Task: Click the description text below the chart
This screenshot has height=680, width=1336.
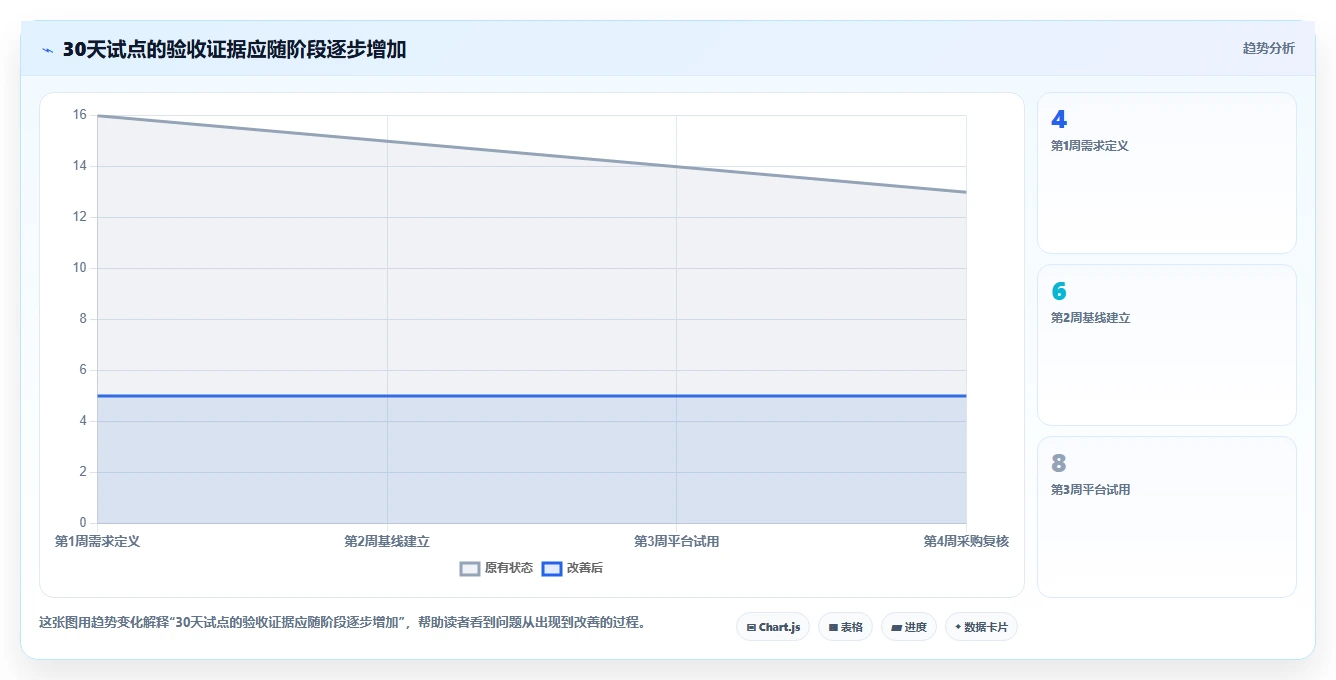Action: coord(342,622)
